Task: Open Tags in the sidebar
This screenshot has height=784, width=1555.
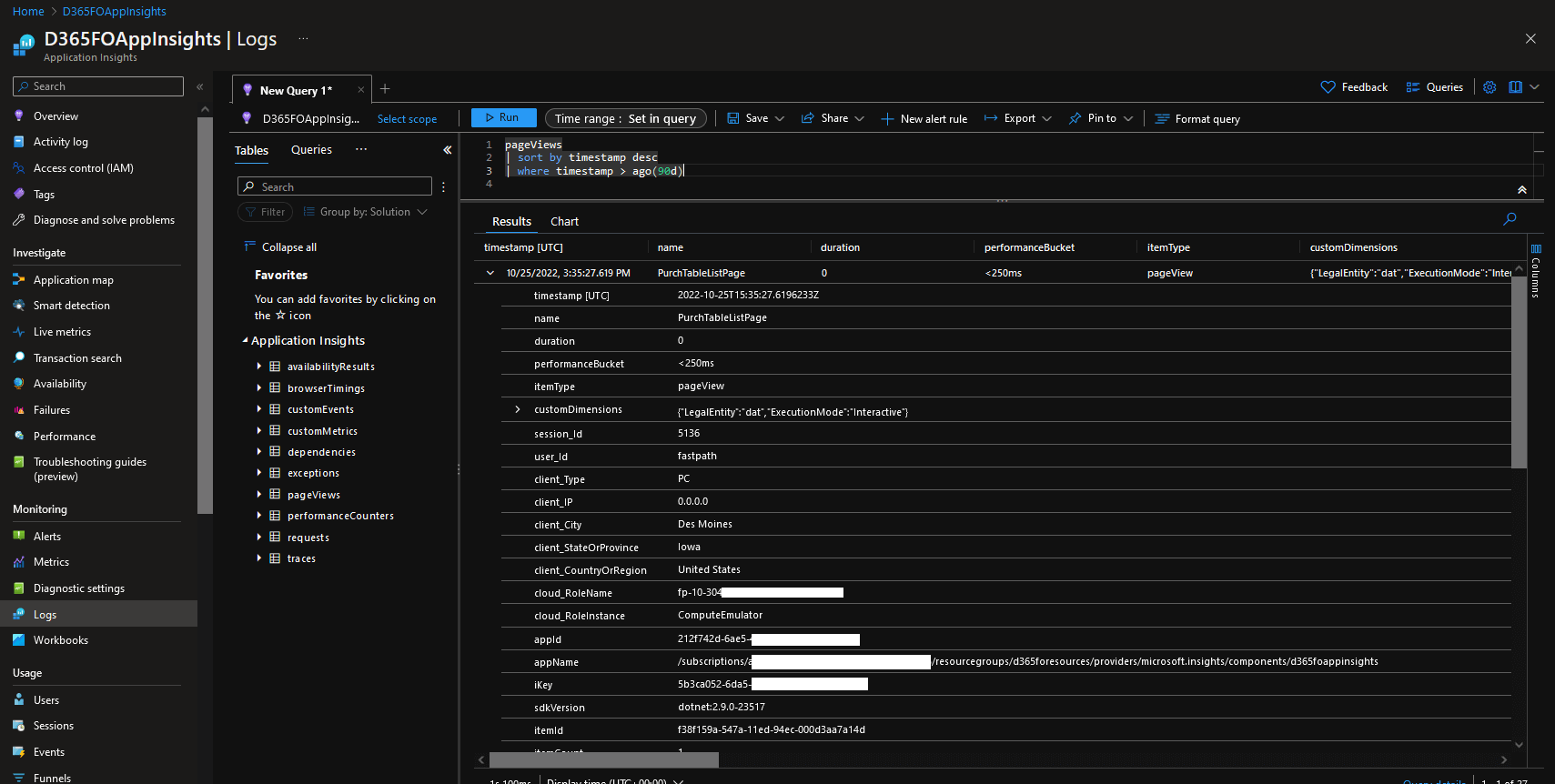Action: coord(44,195)
